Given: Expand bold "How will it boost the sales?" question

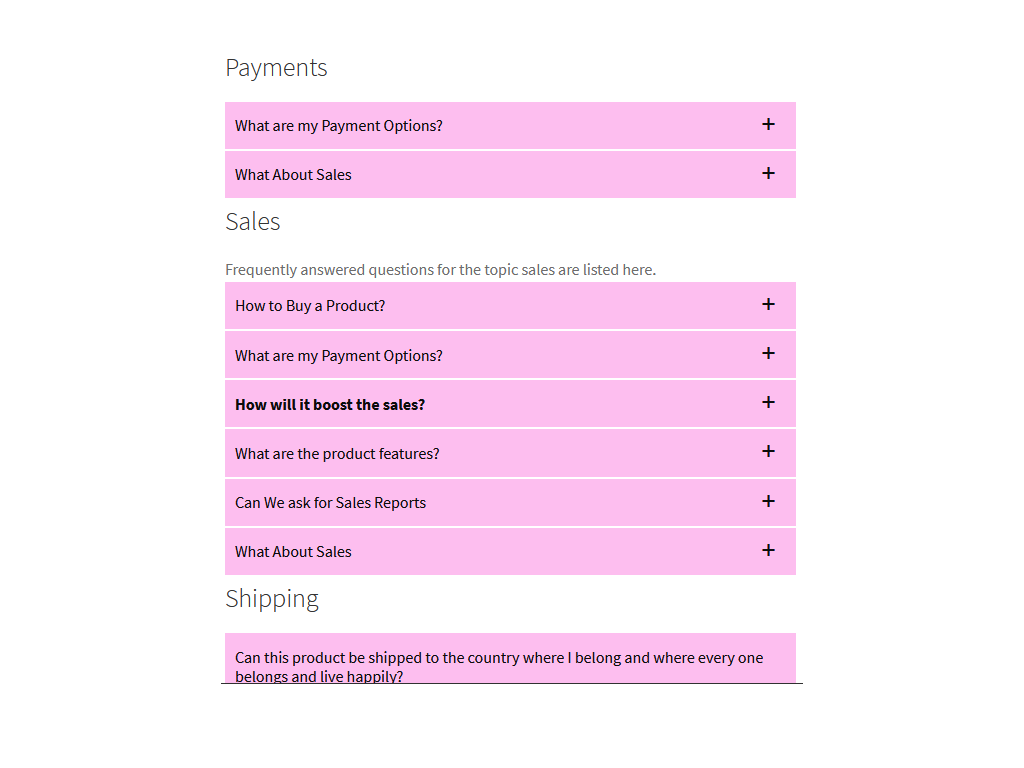Looking at the screenshot, I should click(x=330, y=405).
